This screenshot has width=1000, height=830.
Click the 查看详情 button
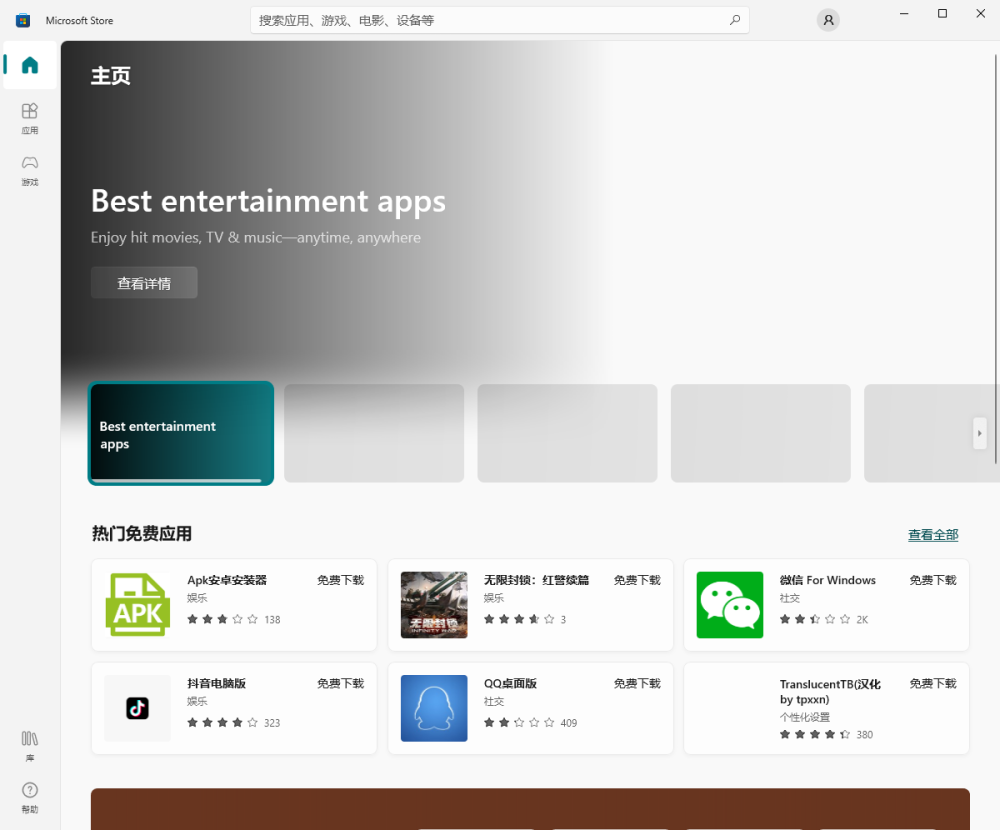click(144, 283)
